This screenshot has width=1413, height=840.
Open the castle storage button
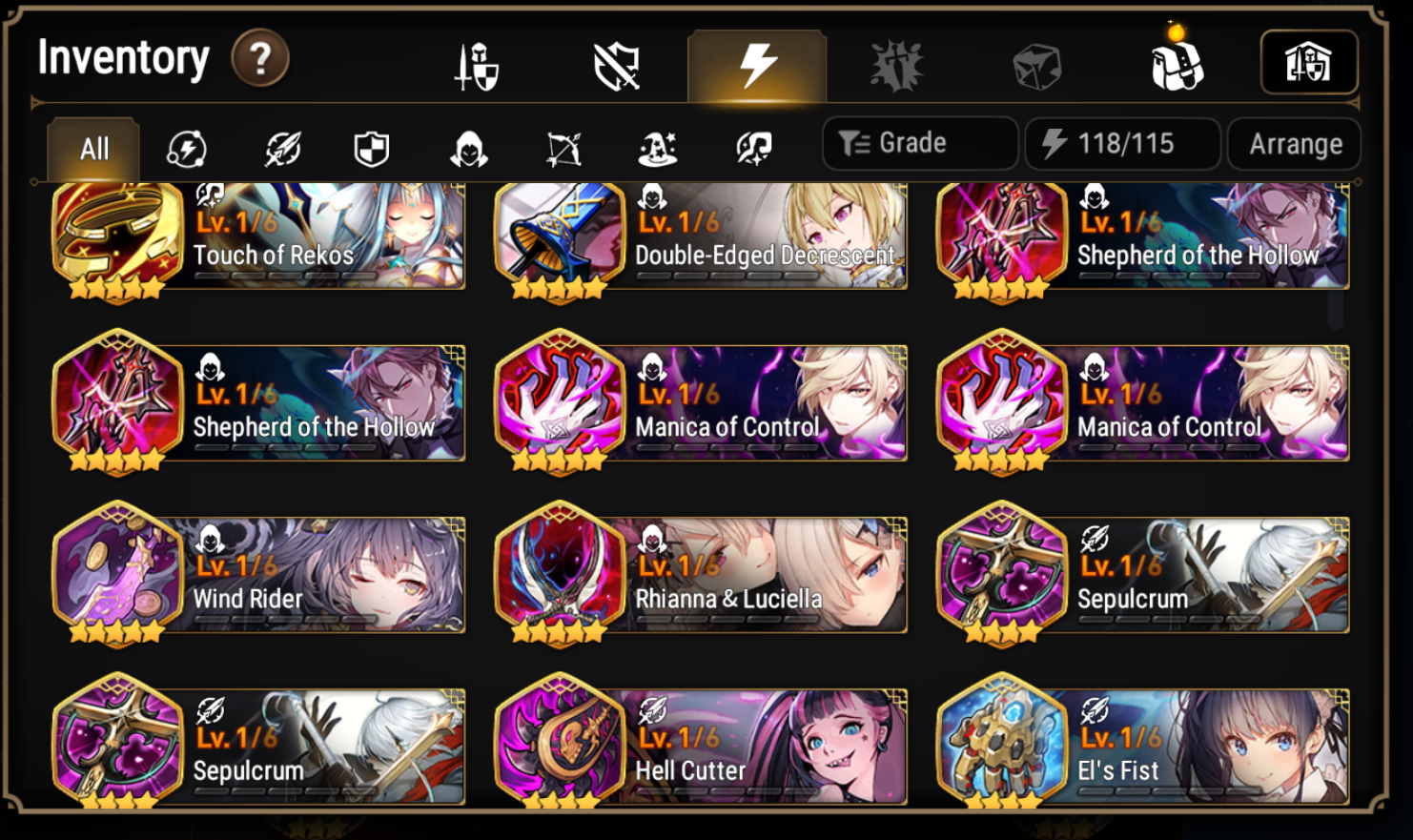coord(1309,63)
